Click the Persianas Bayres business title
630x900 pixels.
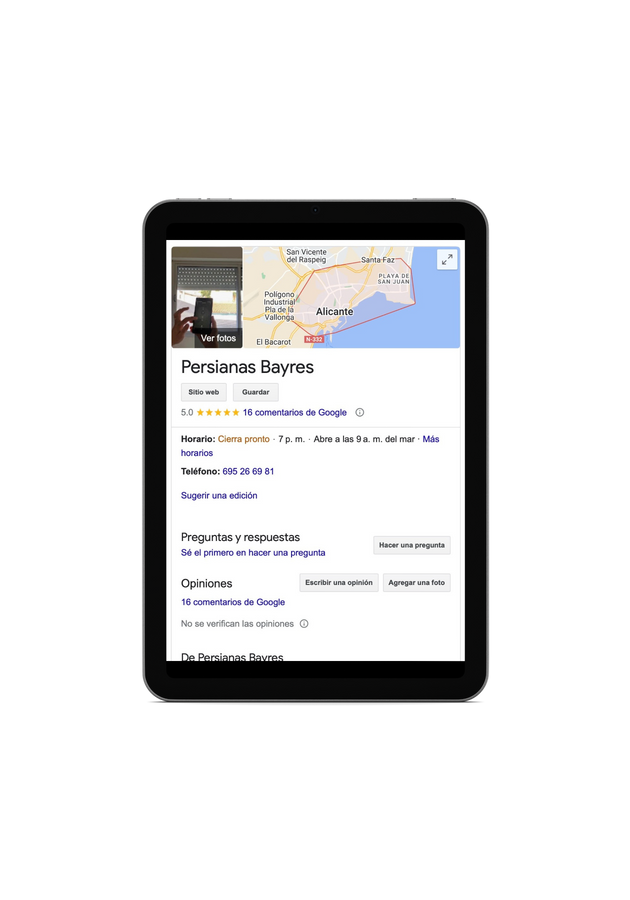click(x=247, y=367)
